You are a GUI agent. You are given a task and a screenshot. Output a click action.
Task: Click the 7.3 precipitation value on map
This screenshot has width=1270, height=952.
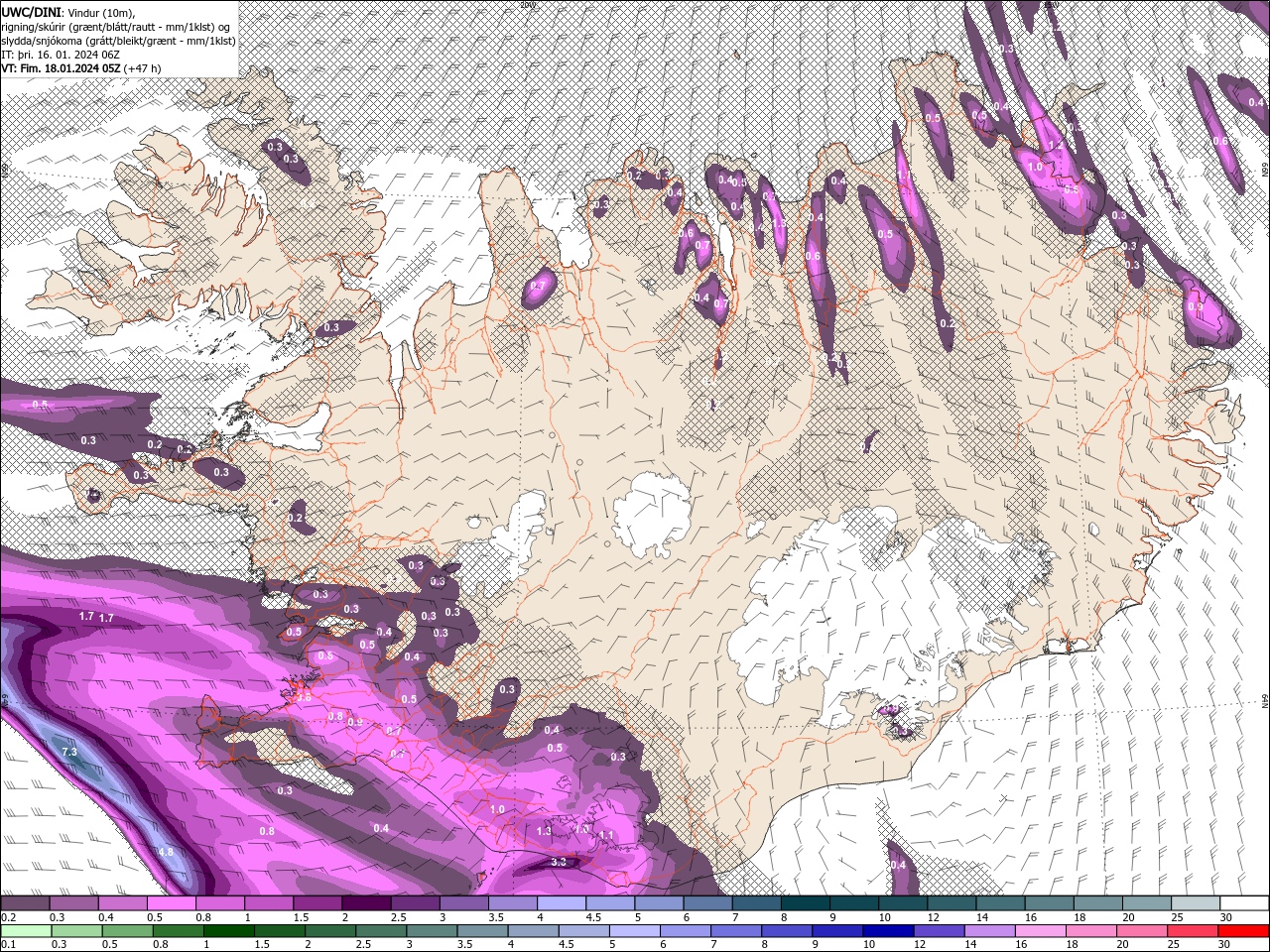(69, 753)
